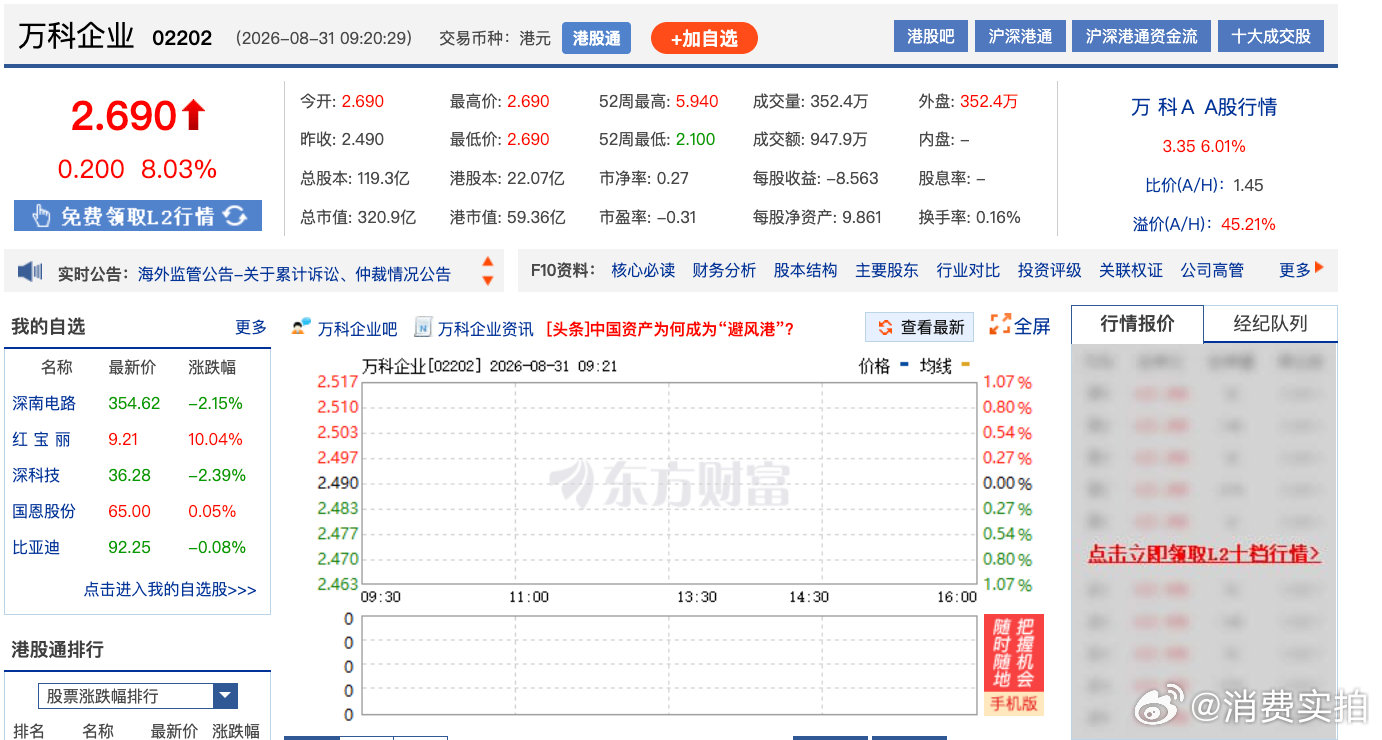Screen dimensions: 1382x740
Task: Click 52周最高 value 5.940
Action: click(697, 101)
